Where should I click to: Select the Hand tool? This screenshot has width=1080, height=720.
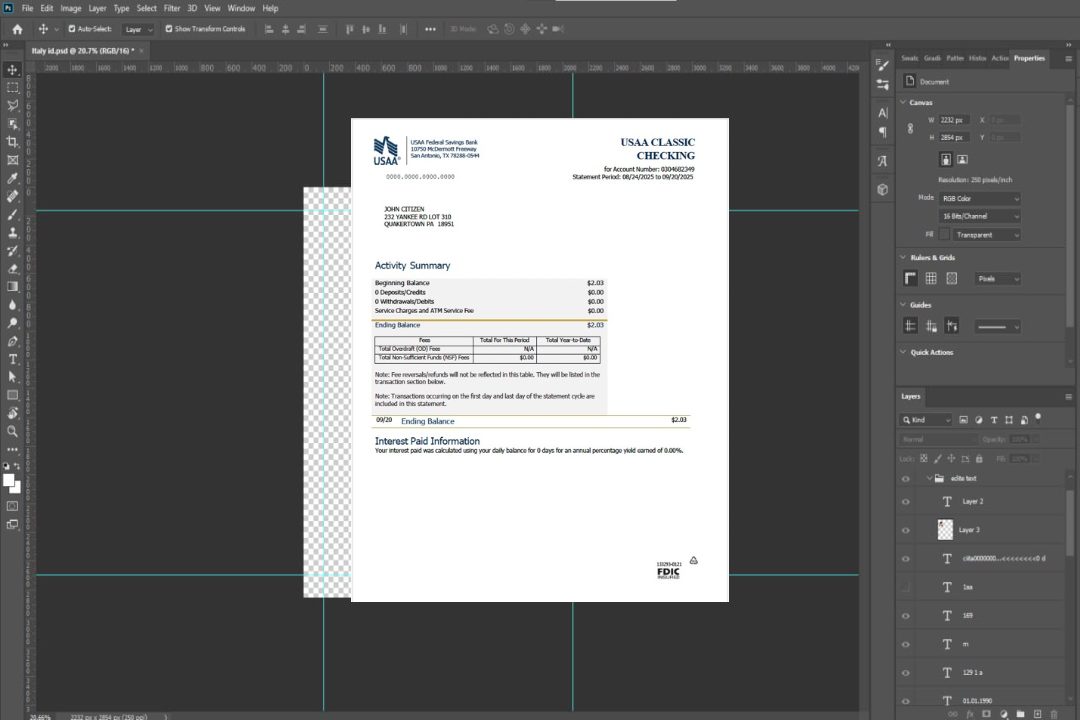[x=12, y=413]
